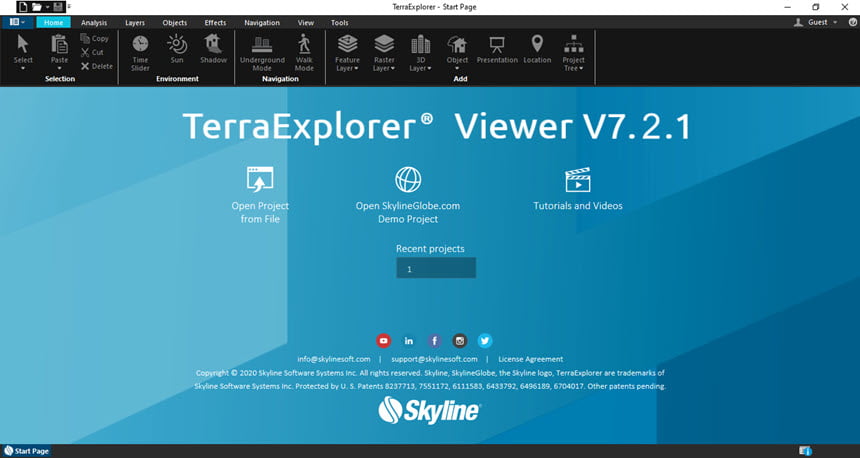The width and height of the screenshot is (860, 458).
Task: Switch to the View tab
Action: [x=305, y=22]
